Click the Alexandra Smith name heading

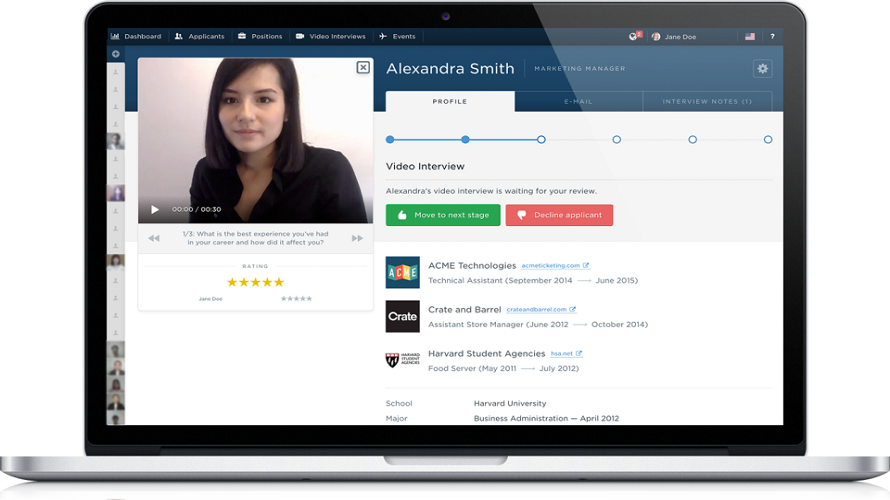coord(450,69)
